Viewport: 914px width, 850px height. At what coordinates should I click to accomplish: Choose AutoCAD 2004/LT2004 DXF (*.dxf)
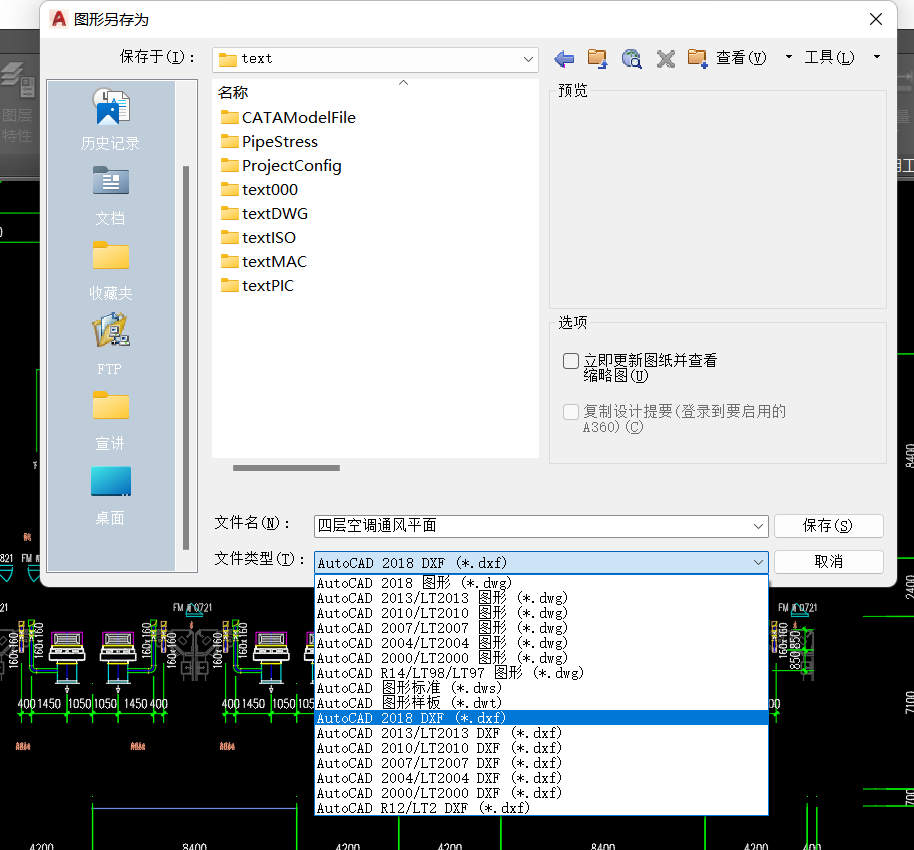tap(542, 778)
